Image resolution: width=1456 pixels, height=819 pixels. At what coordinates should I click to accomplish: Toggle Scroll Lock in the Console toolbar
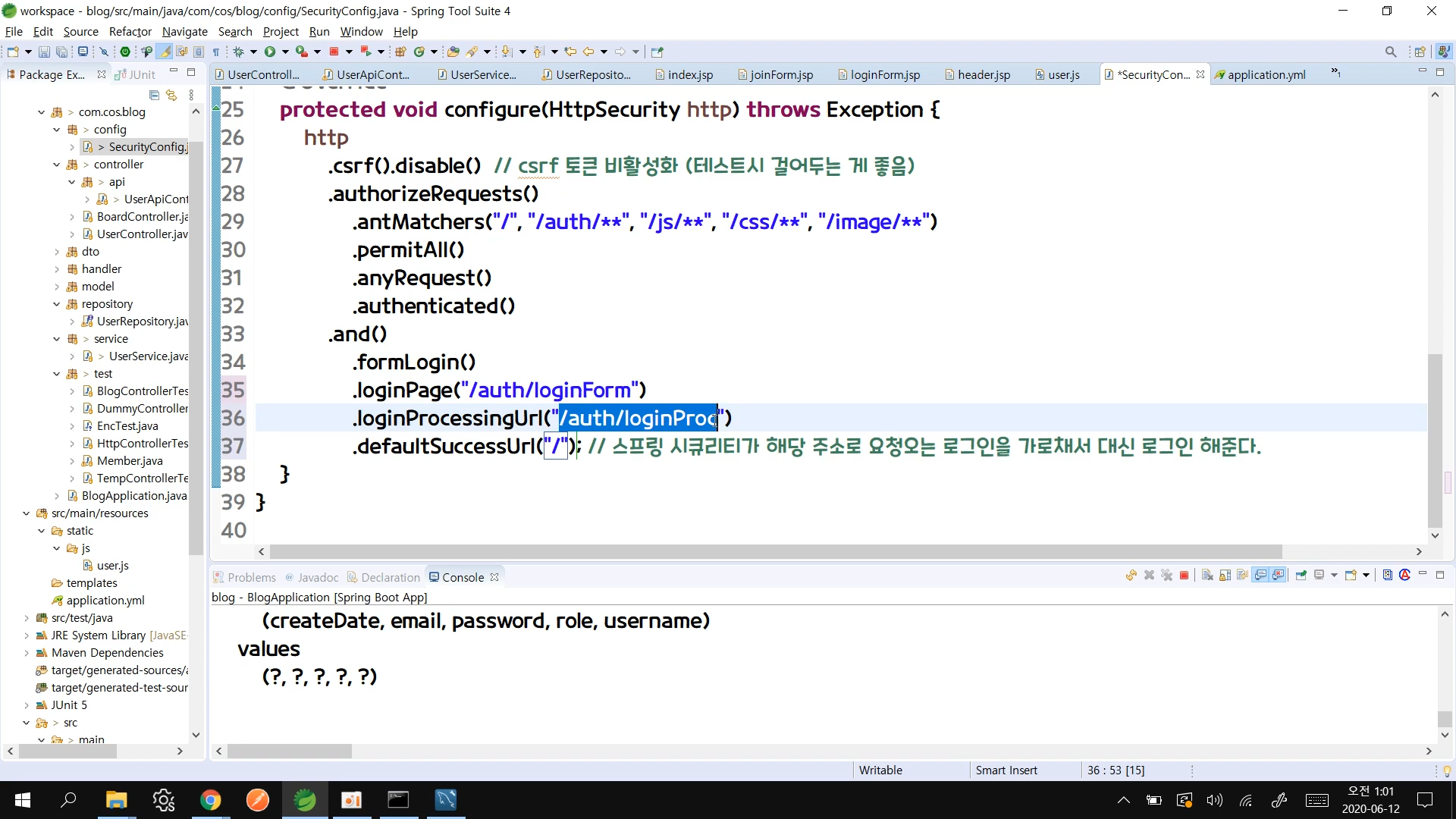1225,576
